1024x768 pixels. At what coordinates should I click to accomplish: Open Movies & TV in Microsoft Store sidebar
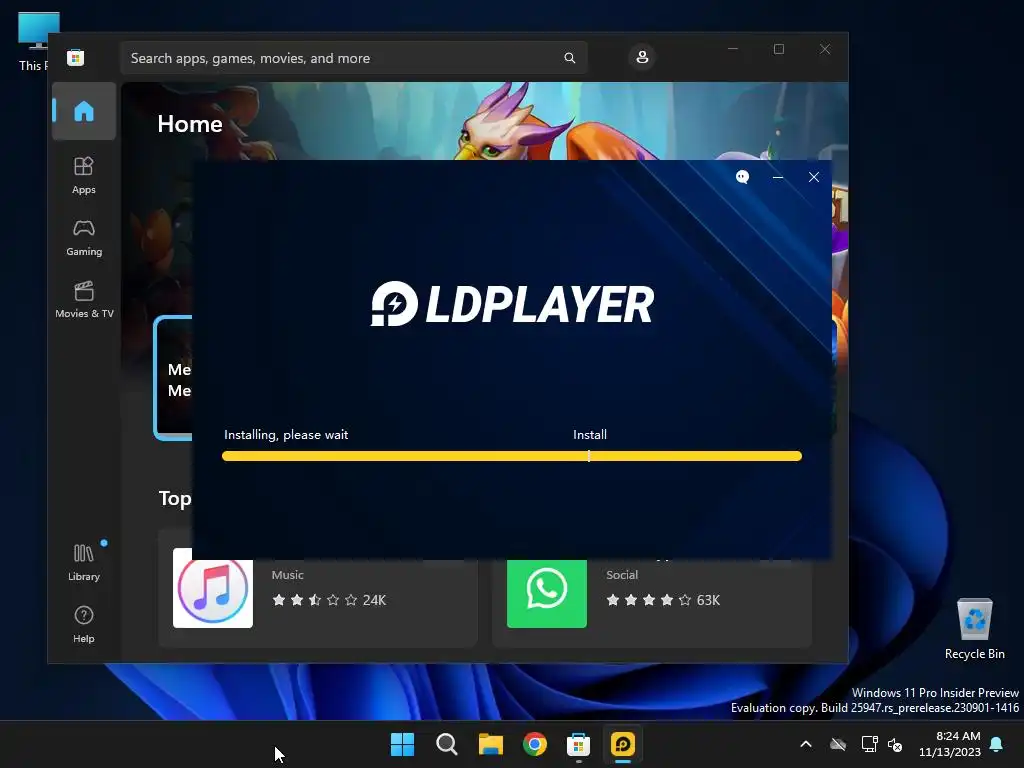(84, 299)
